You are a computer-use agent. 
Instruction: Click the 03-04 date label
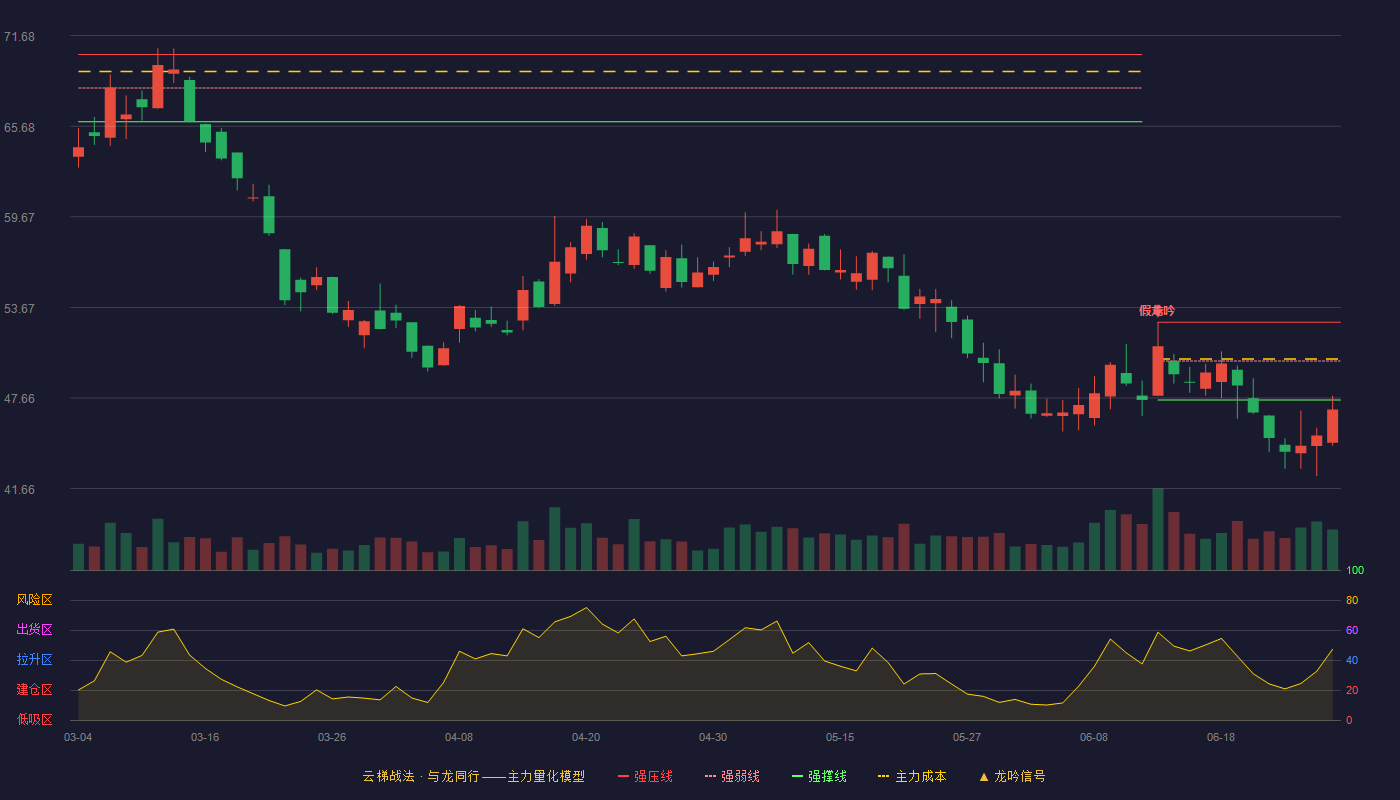[78, 737]
